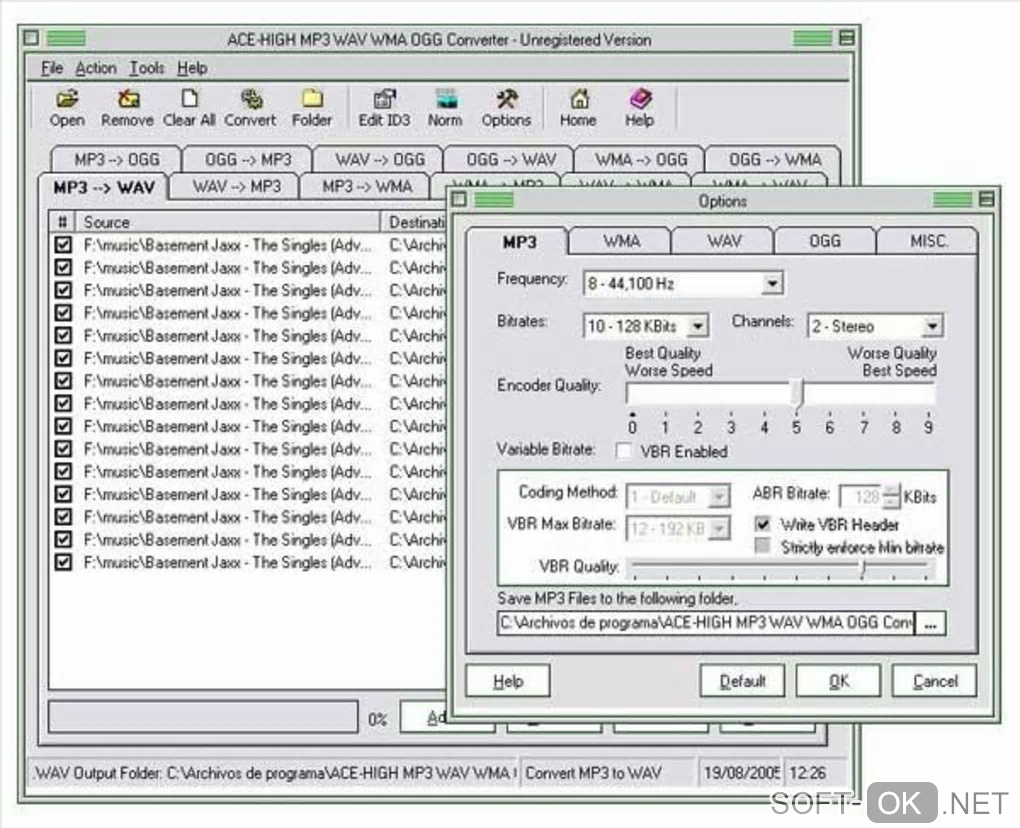1020x828 pixels.
Task: Click Options dialog title bar right button
Action: [986, 199]
